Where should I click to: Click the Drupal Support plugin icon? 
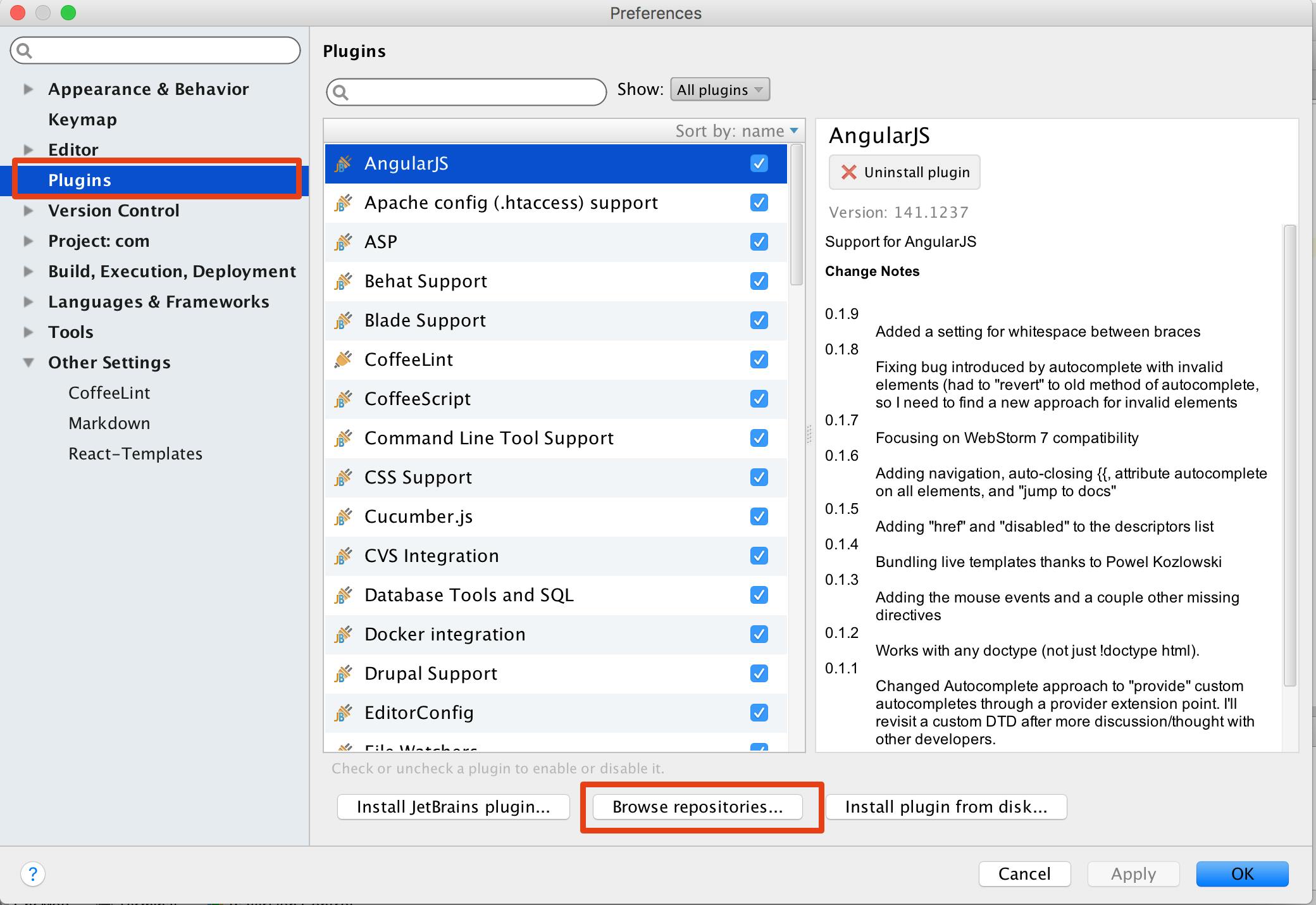tap(343, 674)
